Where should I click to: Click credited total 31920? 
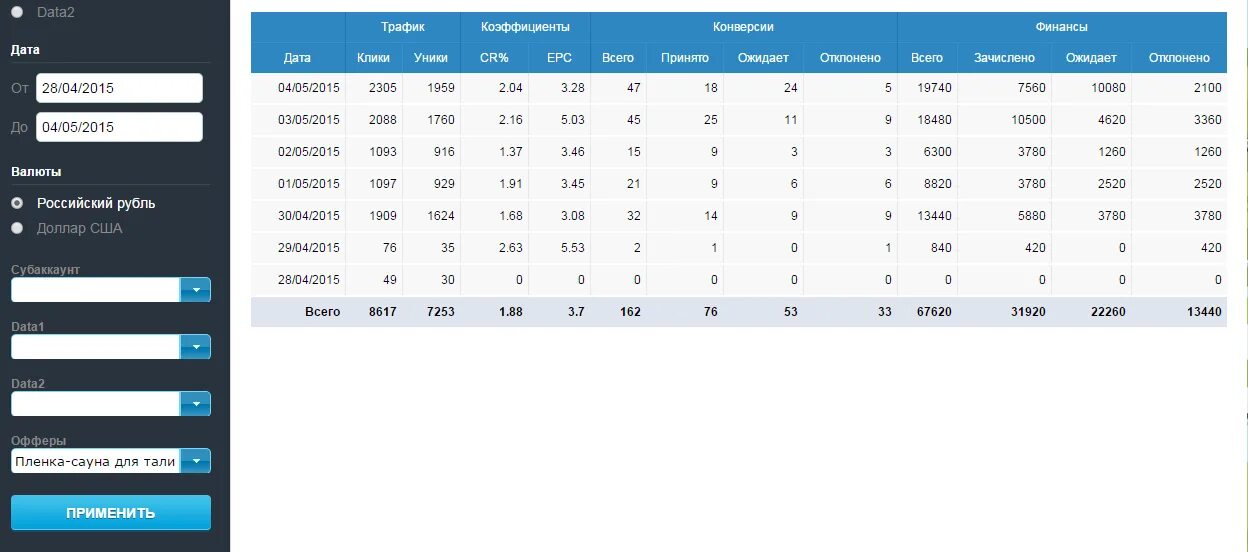tap(1027, 312)
